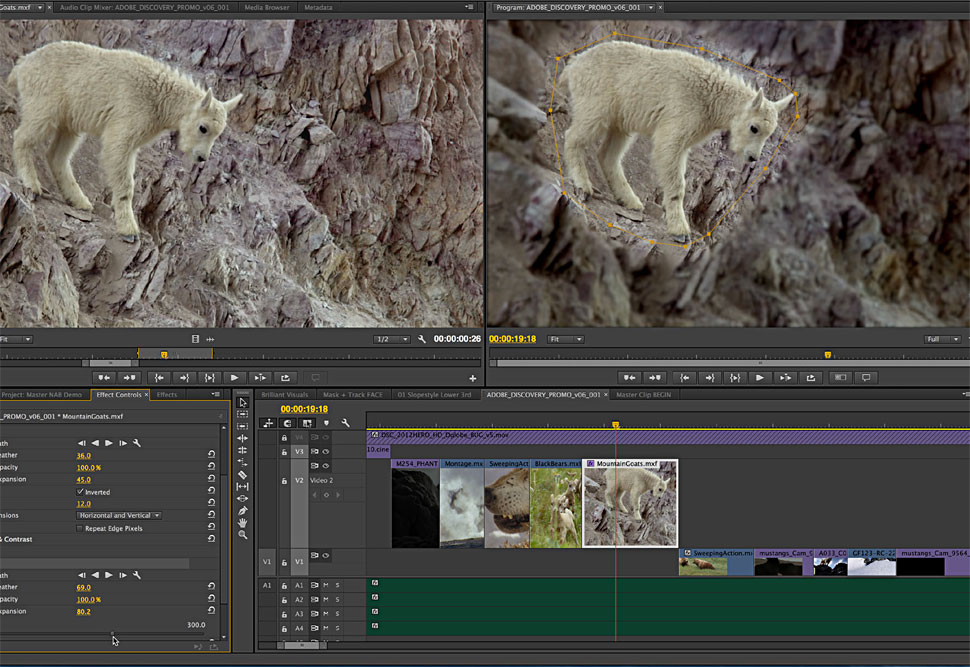This screenshot has width=970, height=667.
Task: Open the Mask + Track FACE sequence tab
Action: point(352,395)
